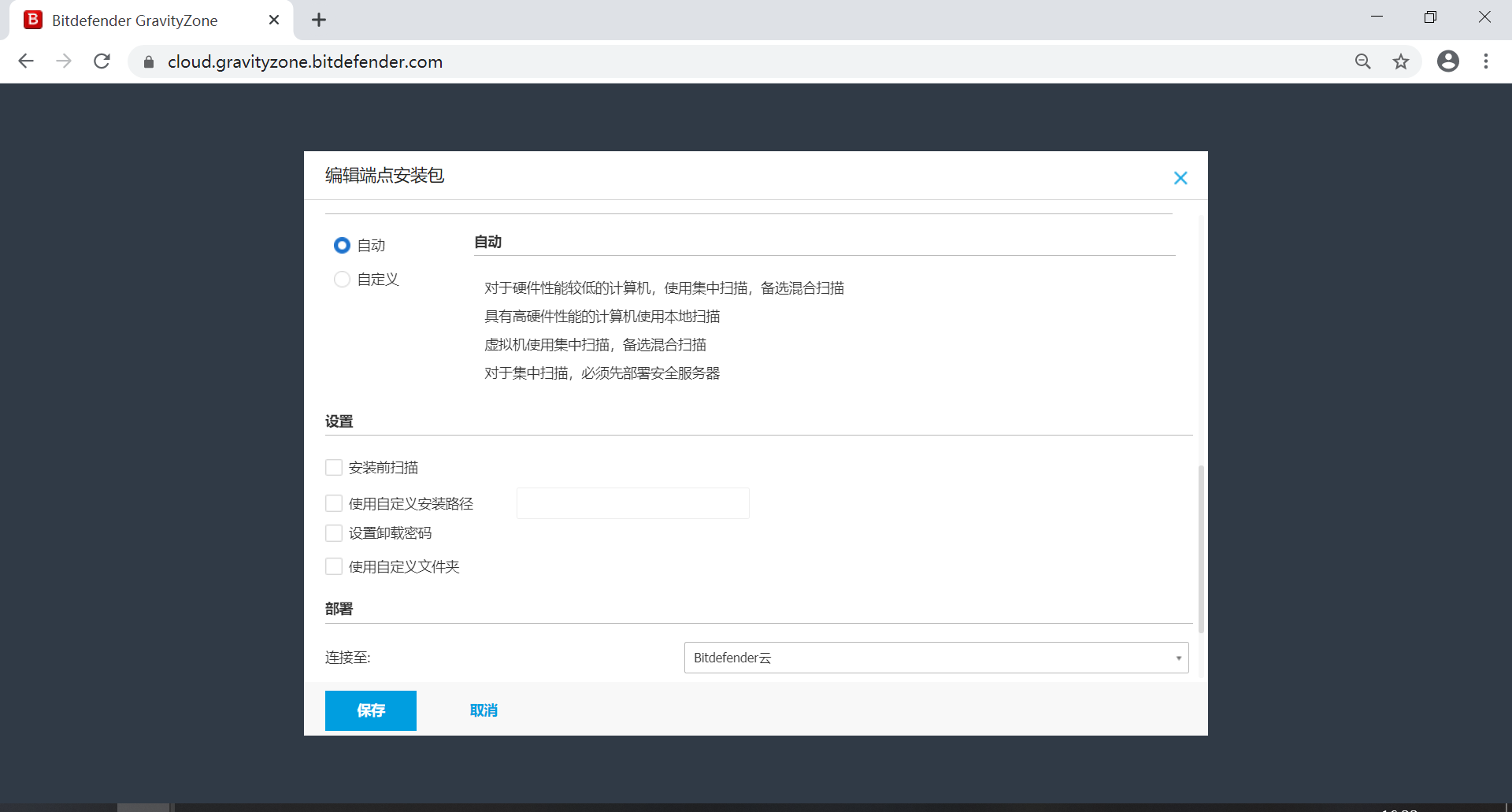The width and height of the screenshot is (1512, 812).
Task: Click the 设置 section heading
Action: (339, 421)
